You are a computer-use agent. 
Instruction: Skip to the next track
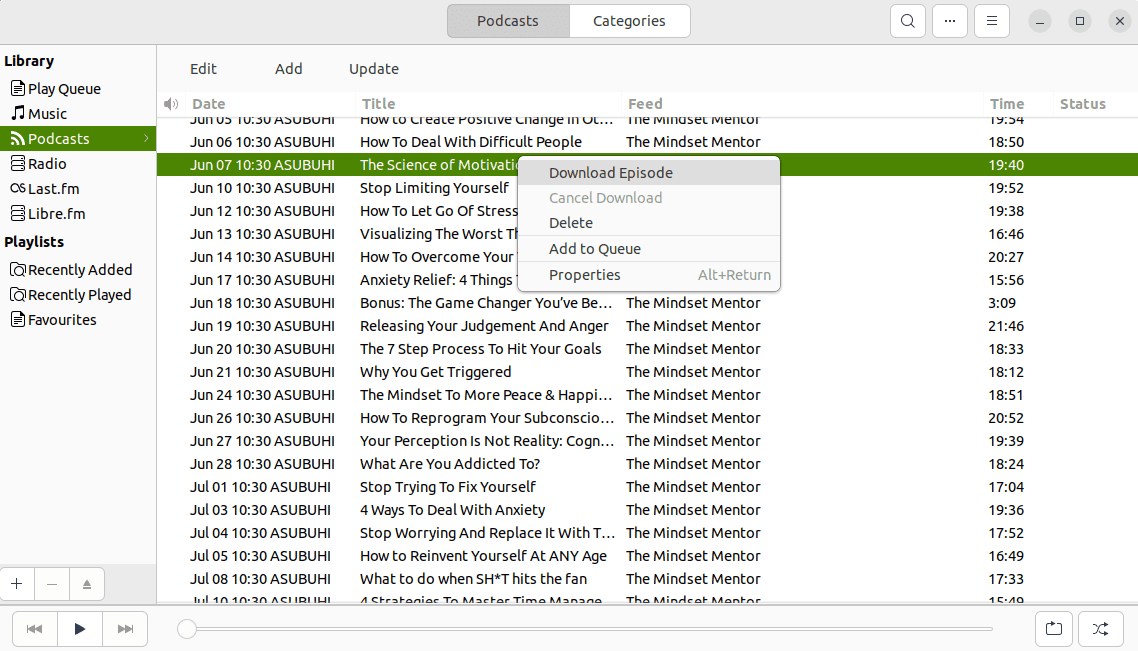click(x=125, y=629)
